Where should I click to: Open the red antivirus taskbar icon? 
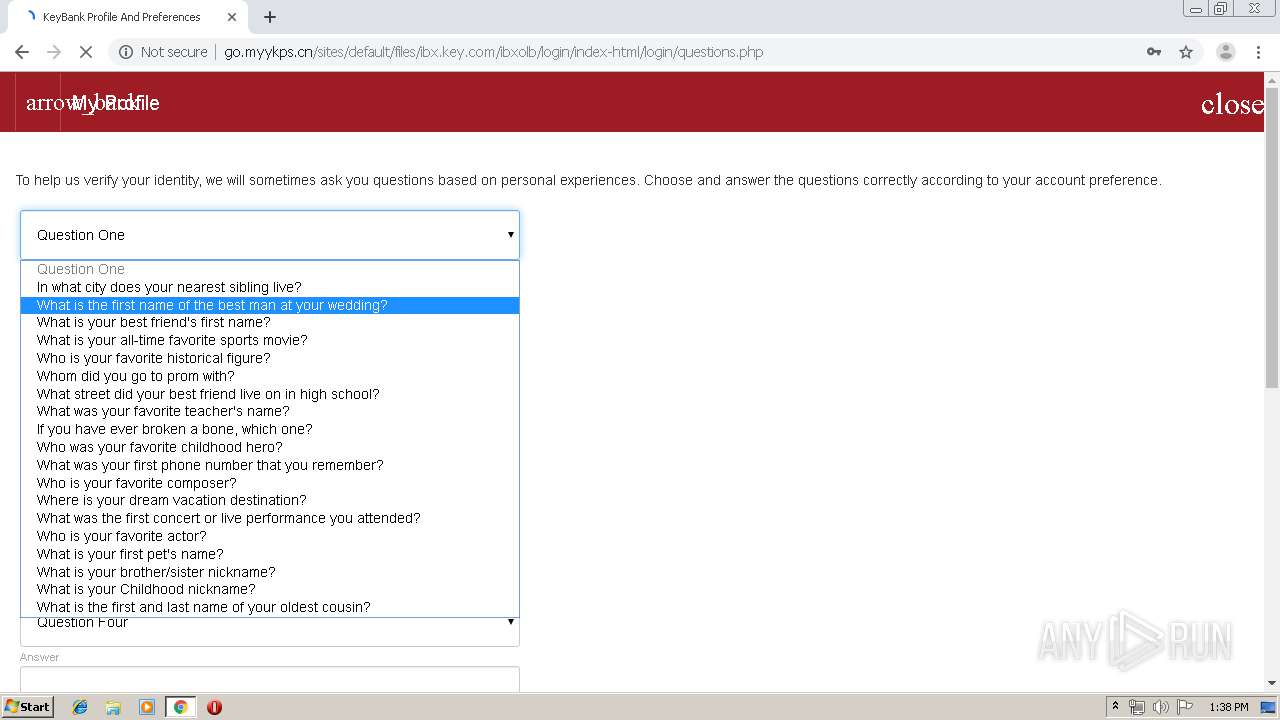point(214,707)
